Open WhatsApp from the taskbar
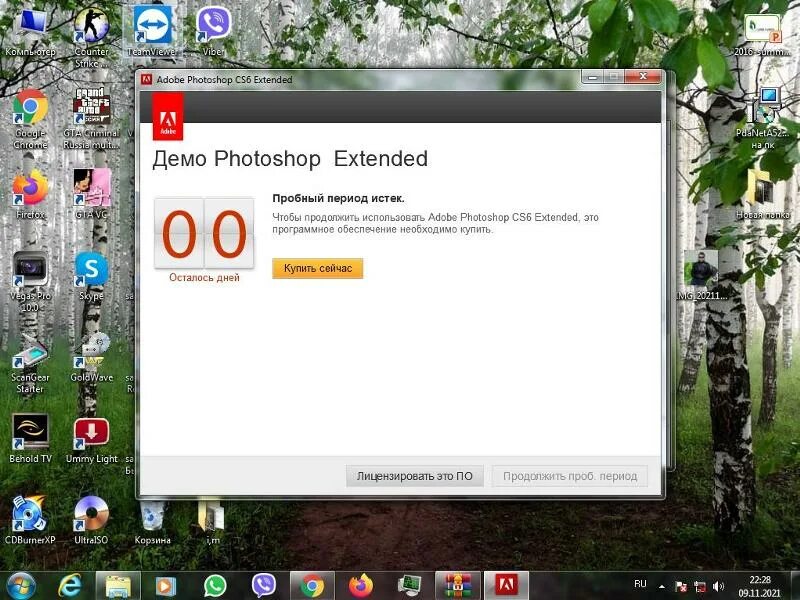 point(215,586)
